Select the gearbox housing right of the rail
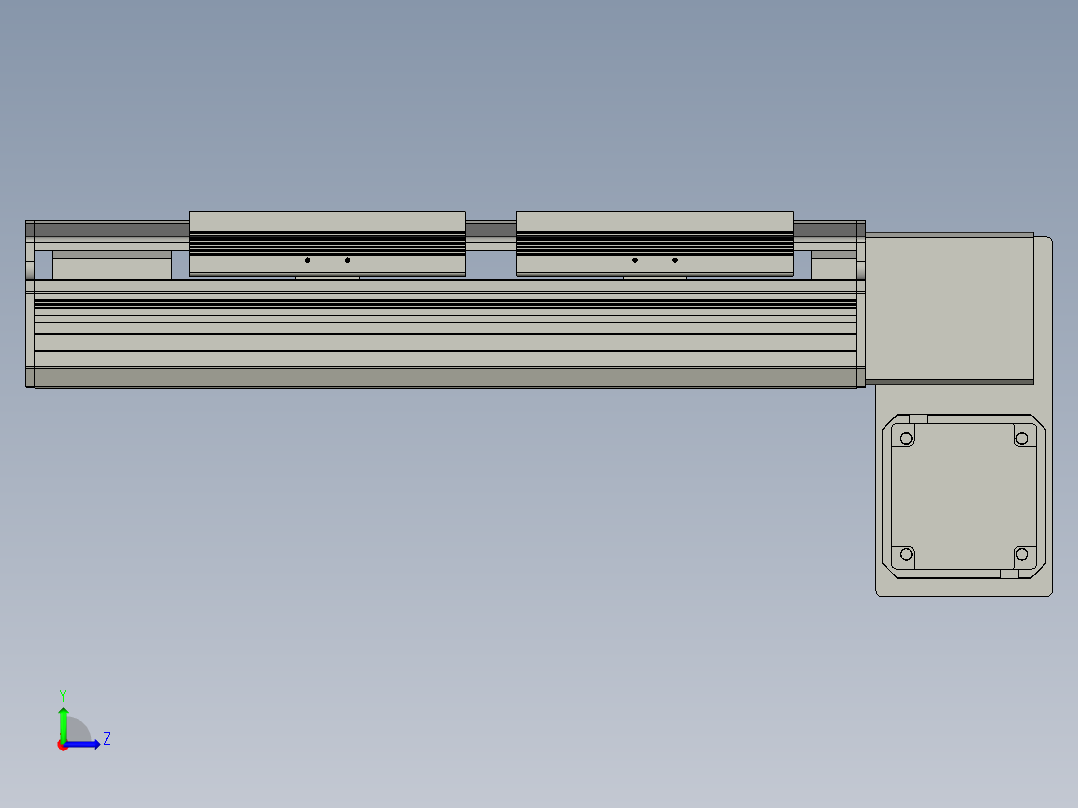The width and height of the screenshot is (1078, 808). (949, 308)
